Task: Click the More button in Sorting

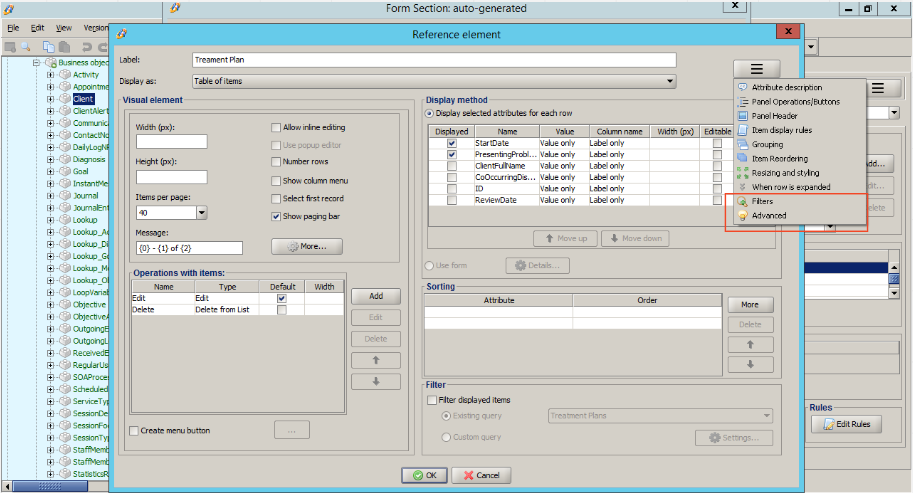Action: coord(750,304)
